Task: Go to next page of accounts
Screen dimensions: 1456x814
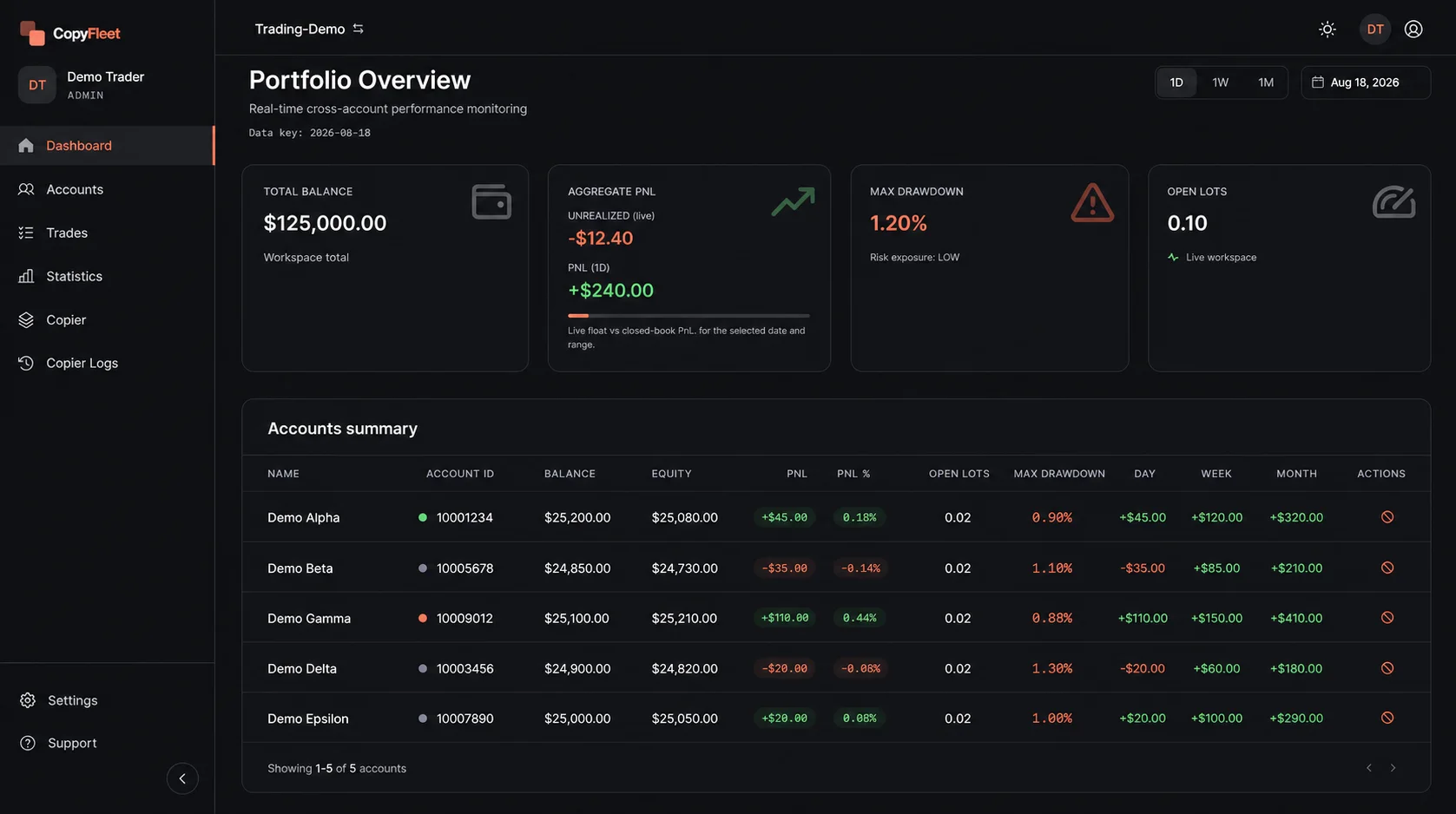Action: click(1393, 768)
